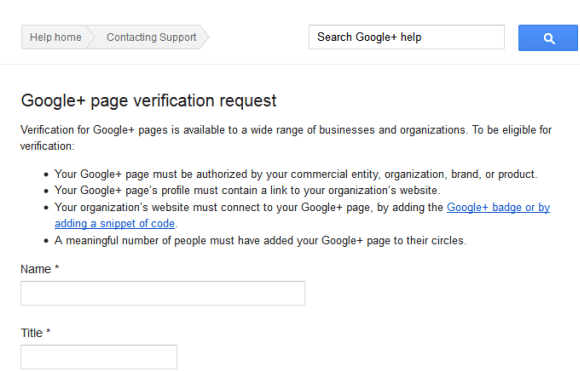The width and height of the screenshot is (580, 371).
Task: Click into the Name text field
Action: [x=162, y=293]
